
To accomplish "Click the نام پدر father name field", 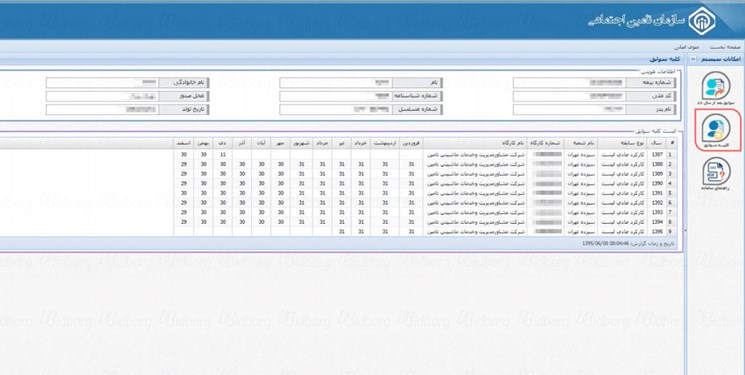I will point(569,109).
